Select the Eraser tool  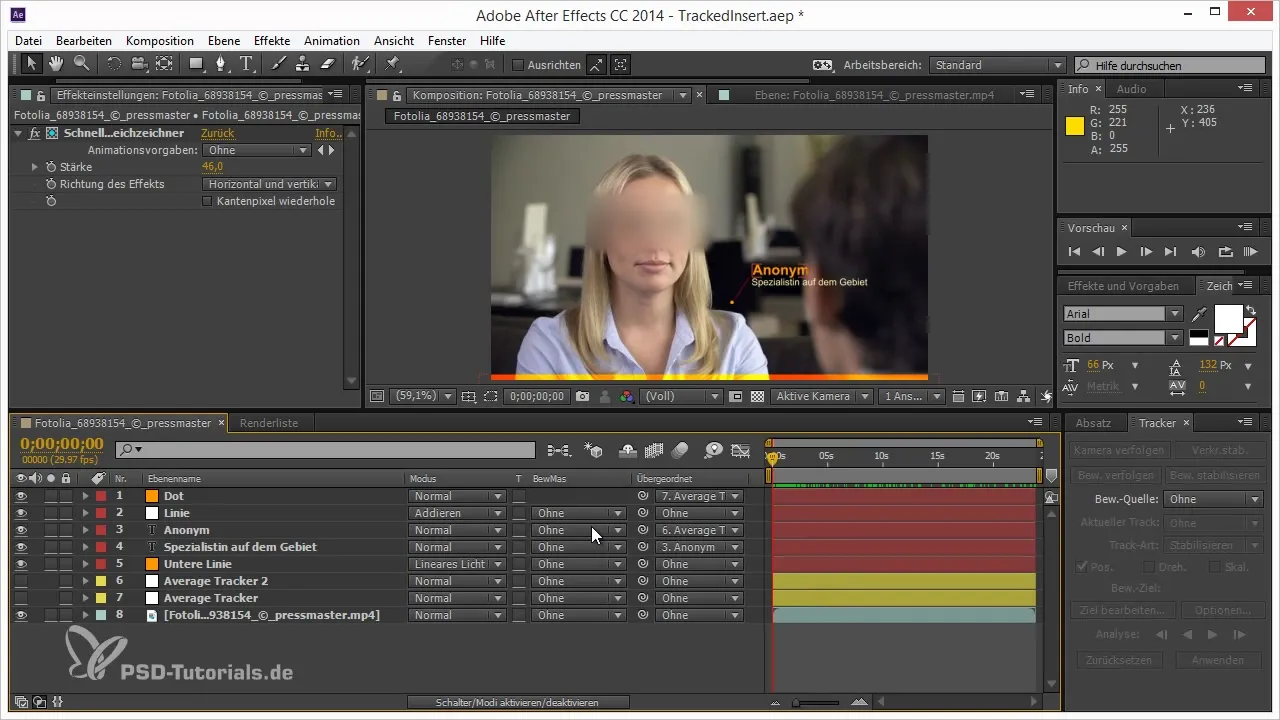pyautogui.click(x=327, y=64)
